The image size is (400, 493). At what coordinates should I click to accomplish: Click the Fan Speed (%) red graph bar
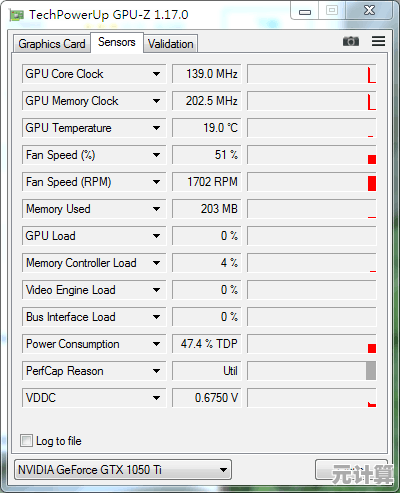pos(372,159)
